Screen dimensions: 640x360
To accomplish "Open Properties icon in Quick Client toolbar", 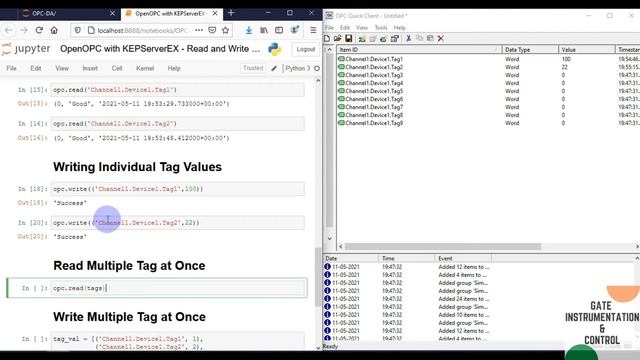I will (394, 38).
